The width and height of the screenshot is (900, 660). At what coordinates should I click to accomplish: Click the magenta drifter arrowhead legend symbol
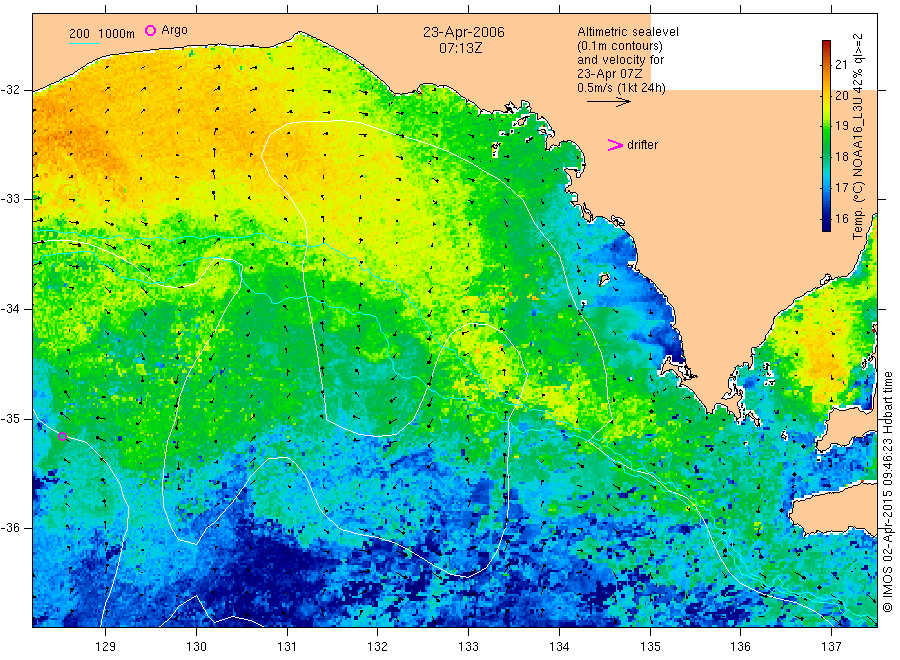point(615,145)
